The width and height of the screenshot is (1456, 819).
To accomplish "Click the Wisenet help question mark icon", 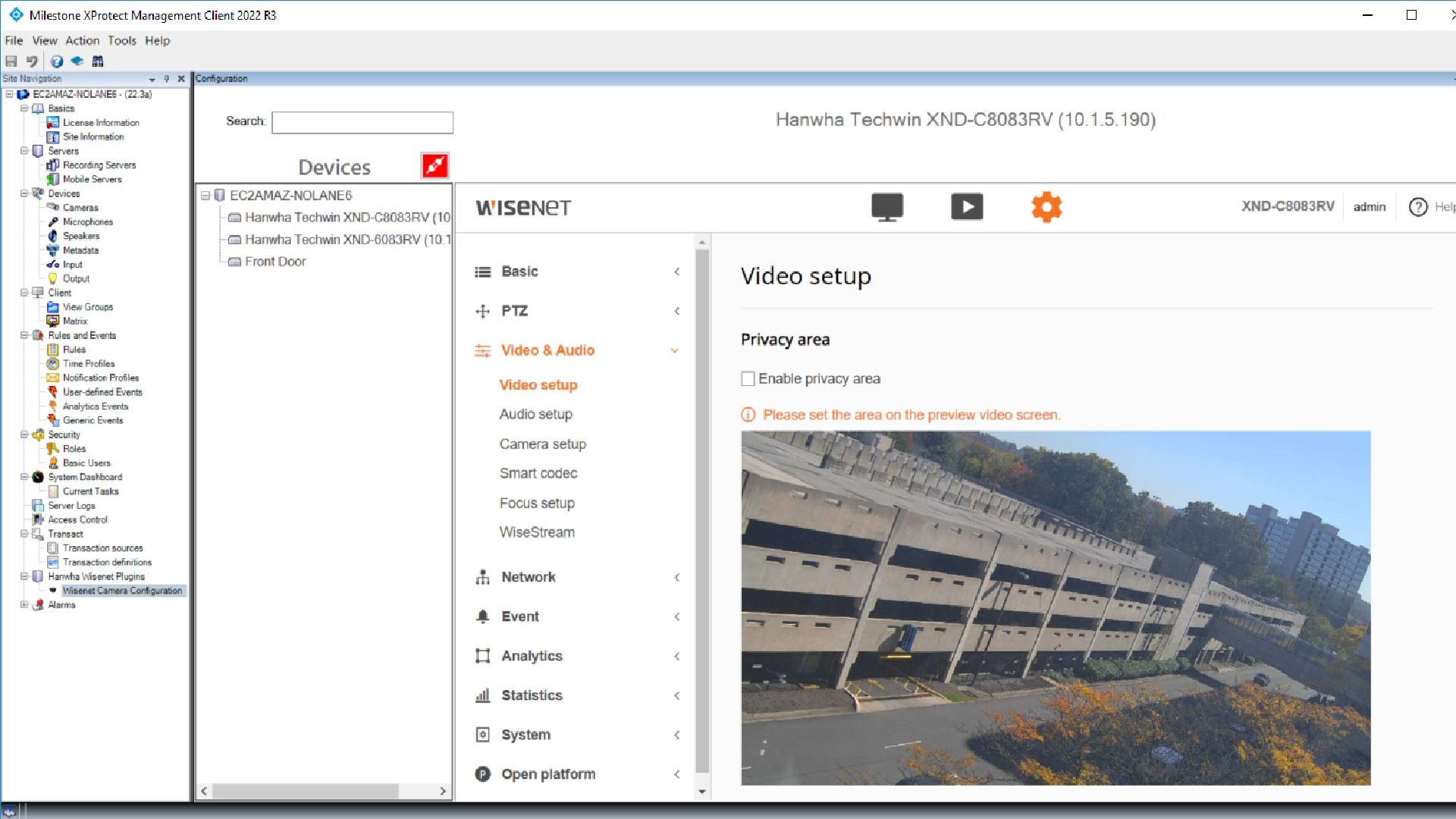I will point(1417,207).
